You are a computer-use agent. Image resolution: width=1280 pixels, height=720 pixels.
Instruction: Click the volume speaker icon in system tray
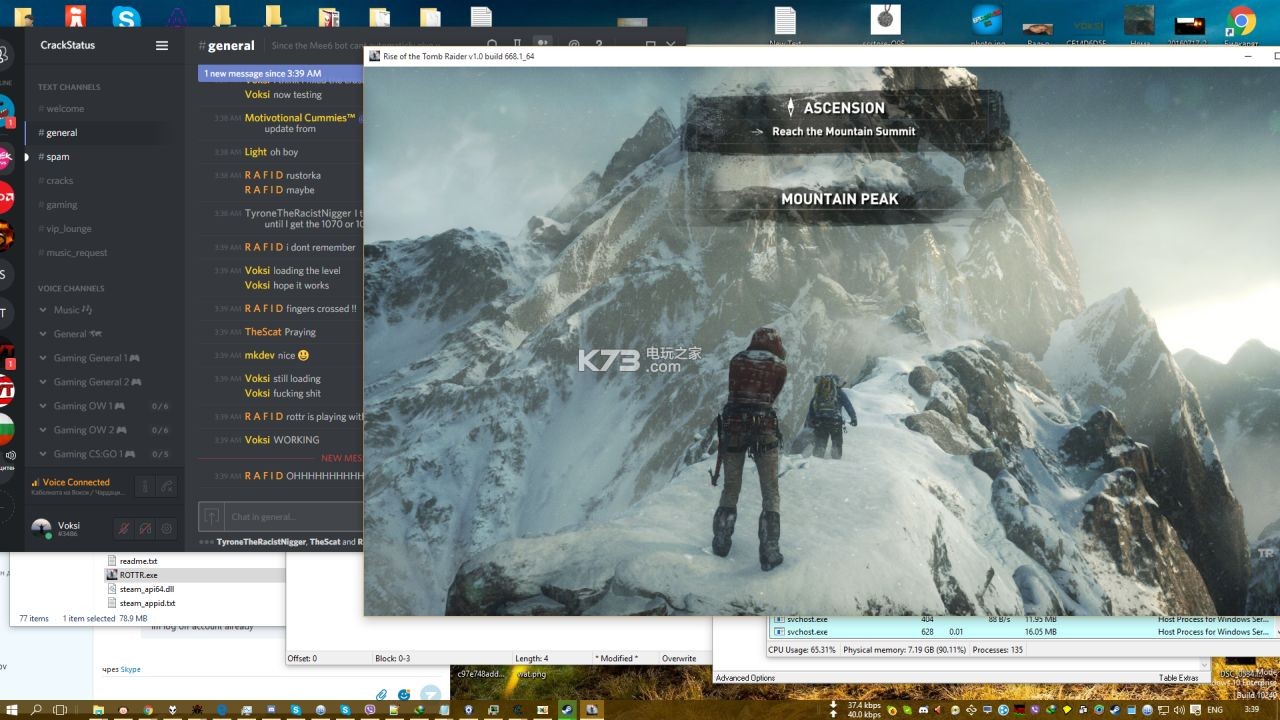pyautogui.click(x=1179, y=710)
